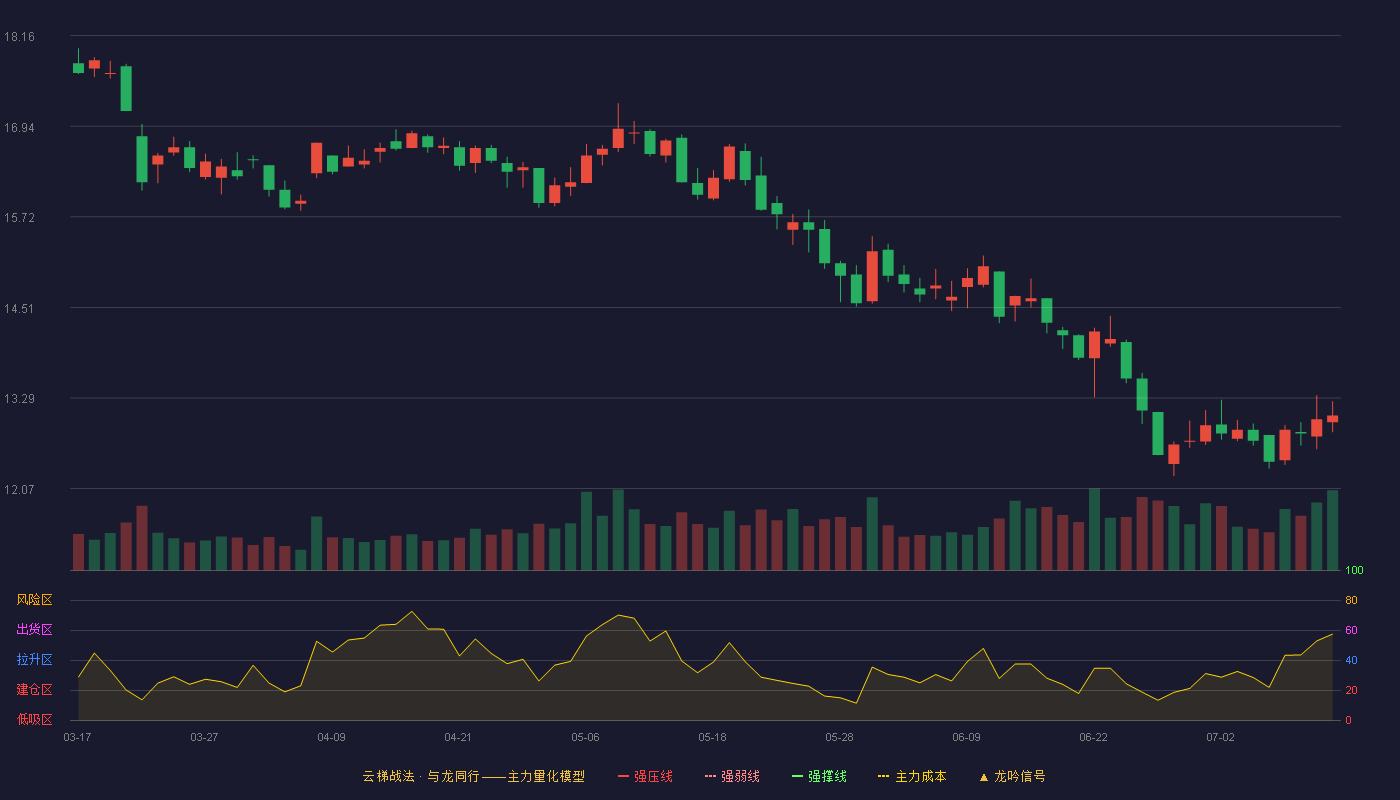Click the green 100 indicator scale label
This screenshot has height=800, width=1400.
[x=1354, y=571]
